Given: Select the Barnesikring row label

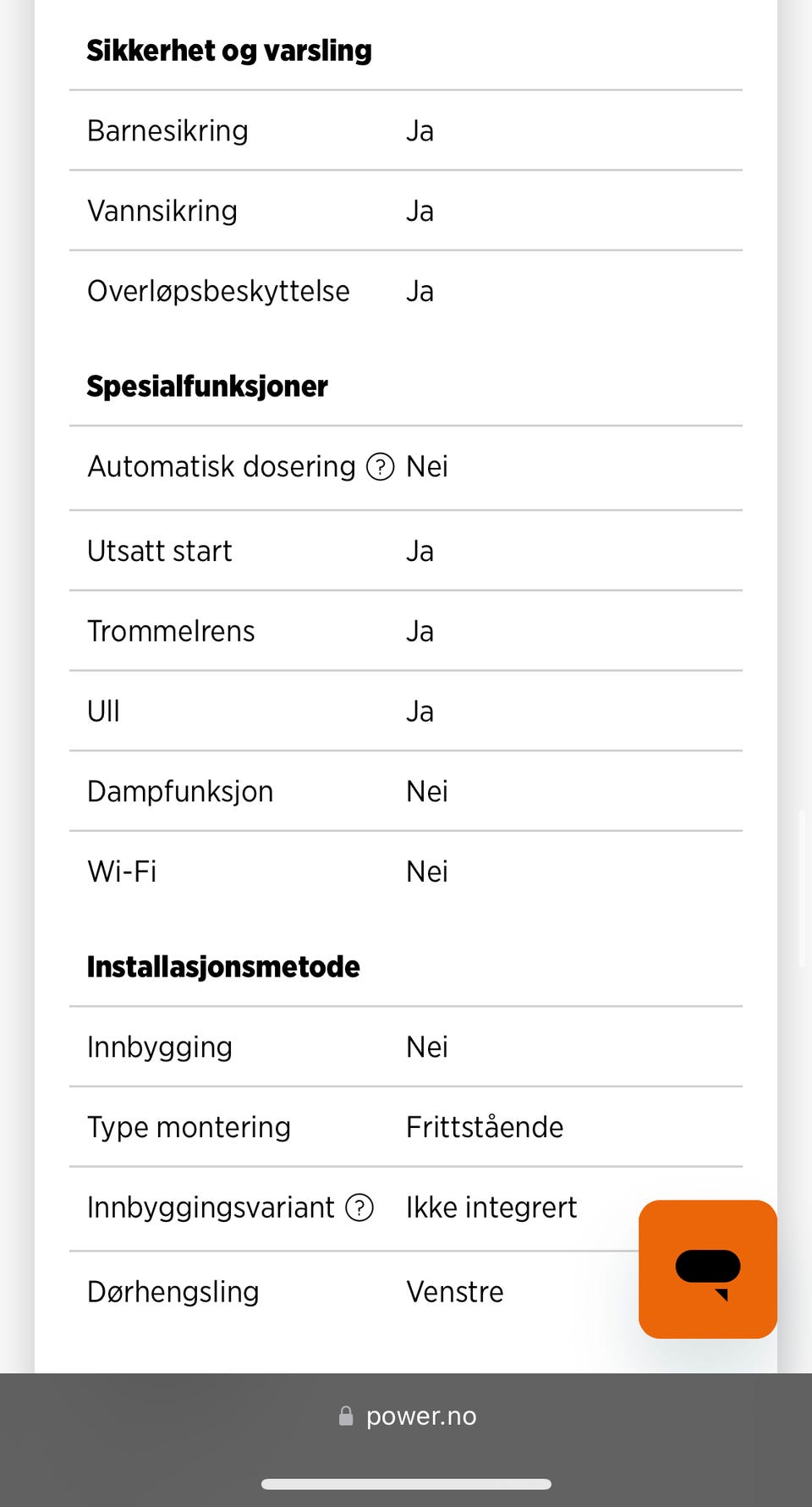Looking at the screenshot, I should [167, 131].
